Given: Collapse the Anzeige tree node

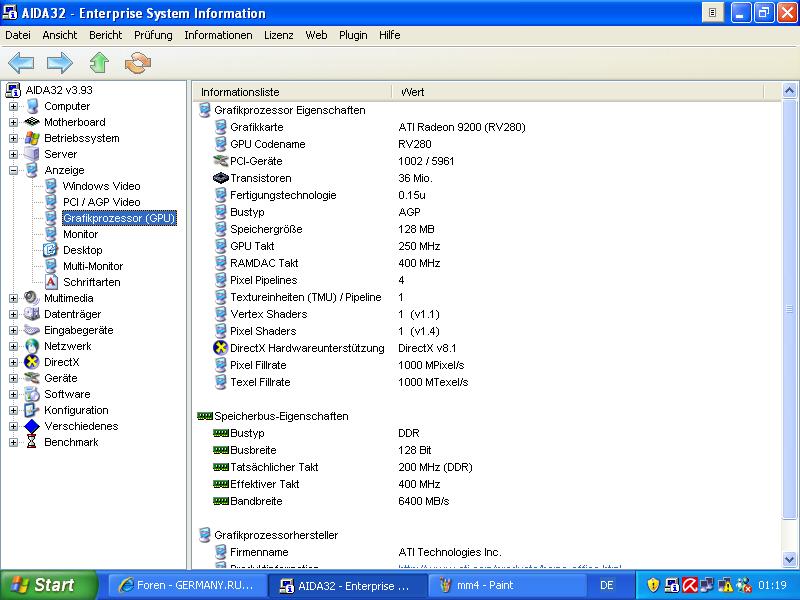Looking at the screenshot, I should coord(13,170).
